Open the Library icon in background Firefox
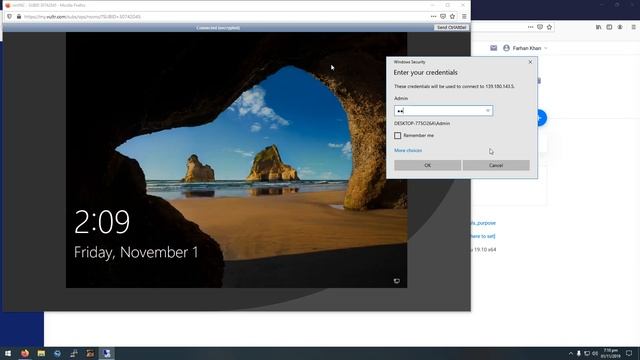The height and width of the screenshot is (360, 640). [598, 27]
